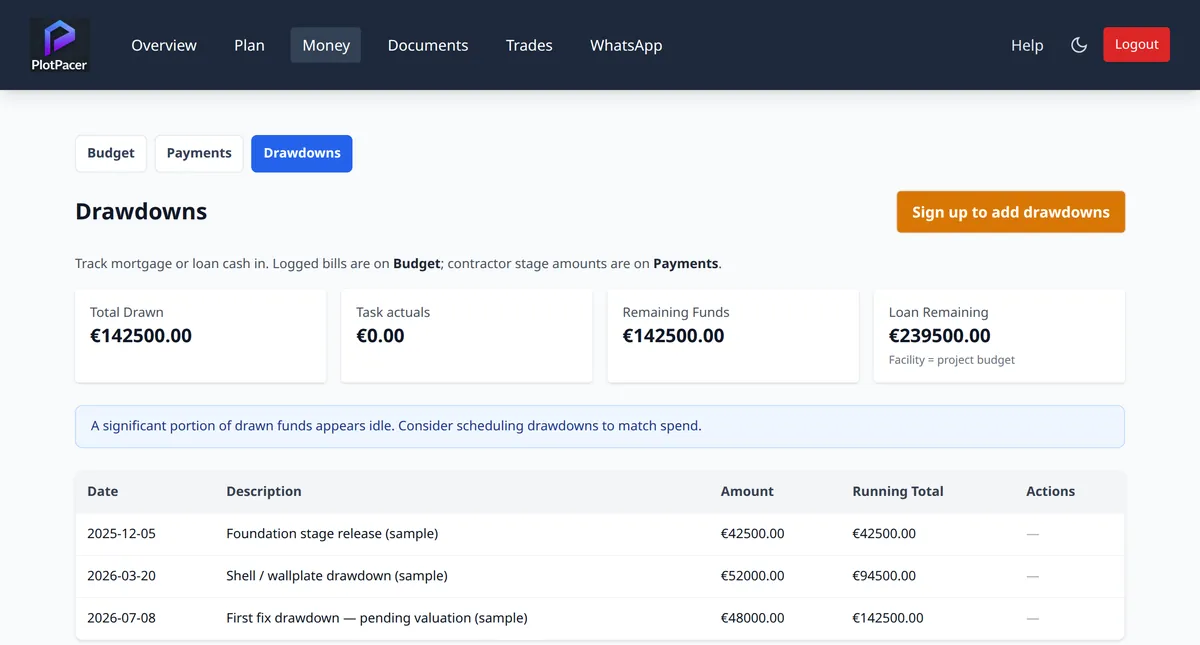The image size is (1200, 645).
Task: Select the Drawdowns tab
Action: [x=302, y=153]
